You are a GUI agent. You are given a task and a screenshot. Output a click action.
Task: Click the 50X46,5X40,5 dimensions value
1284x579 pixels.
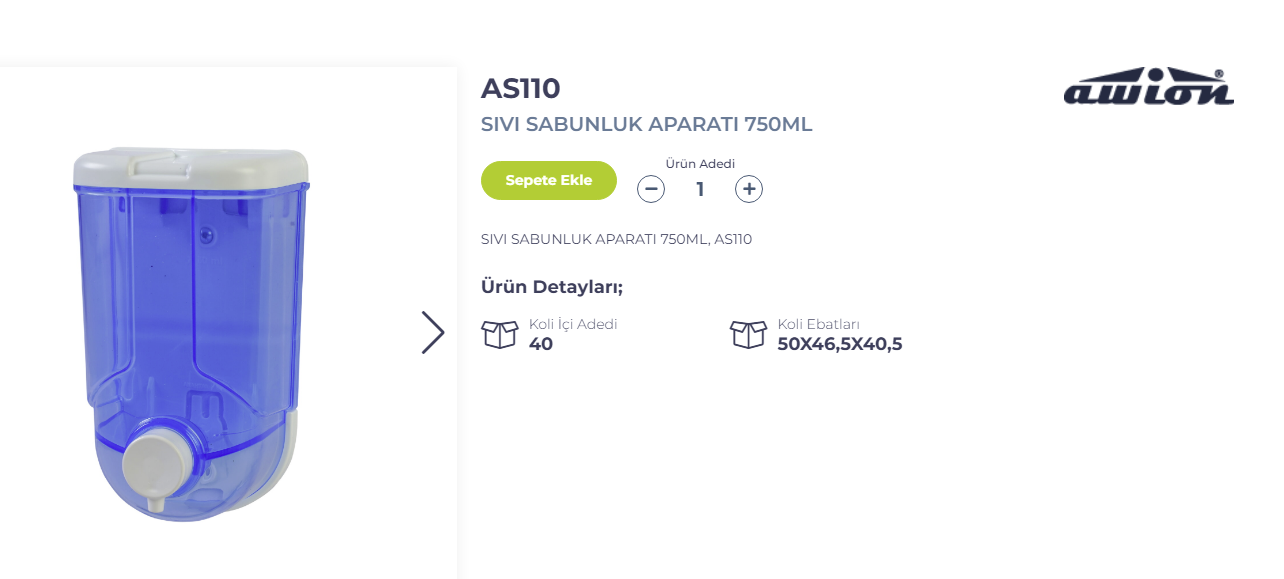[839, 344]
